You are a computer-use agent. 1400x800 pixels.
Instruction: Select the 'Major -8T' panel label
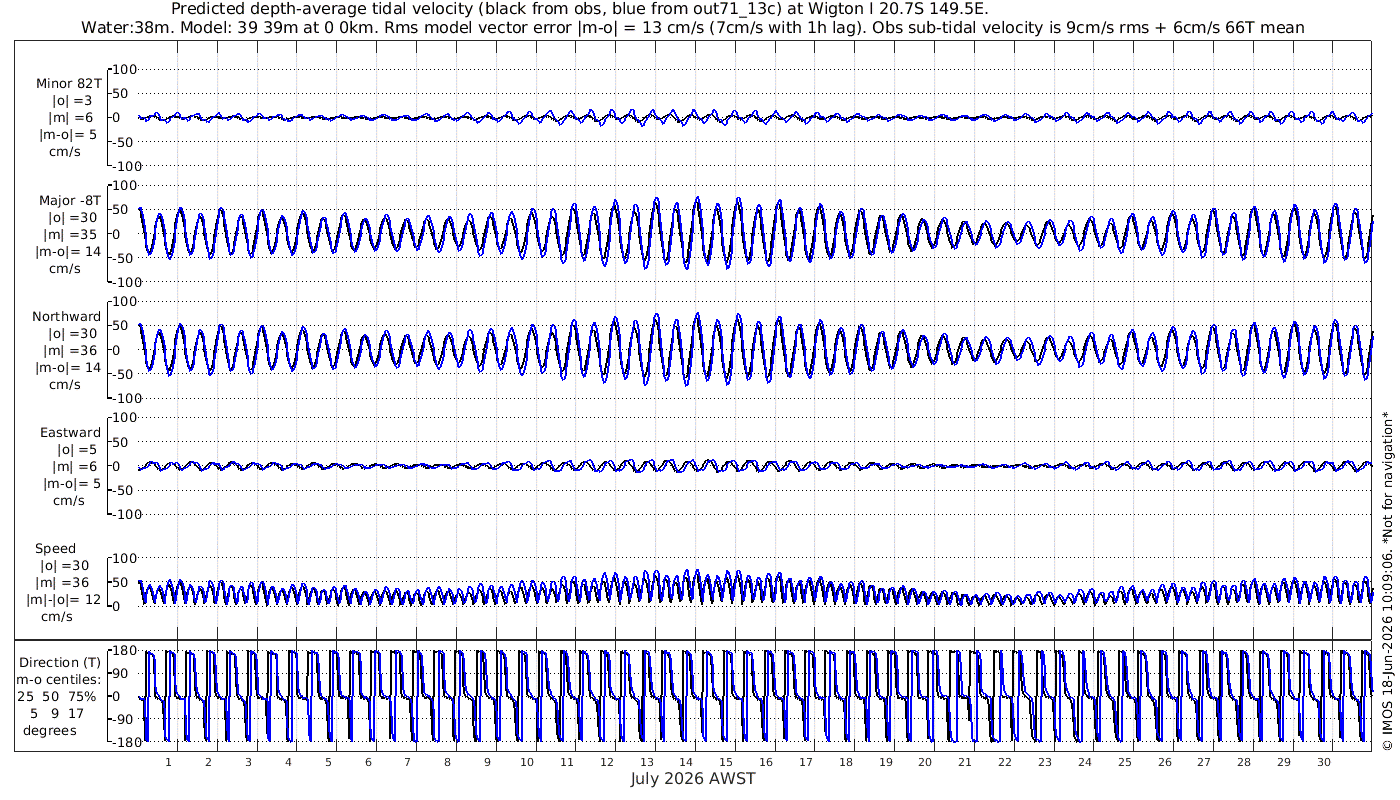click(x=69, y=200)
